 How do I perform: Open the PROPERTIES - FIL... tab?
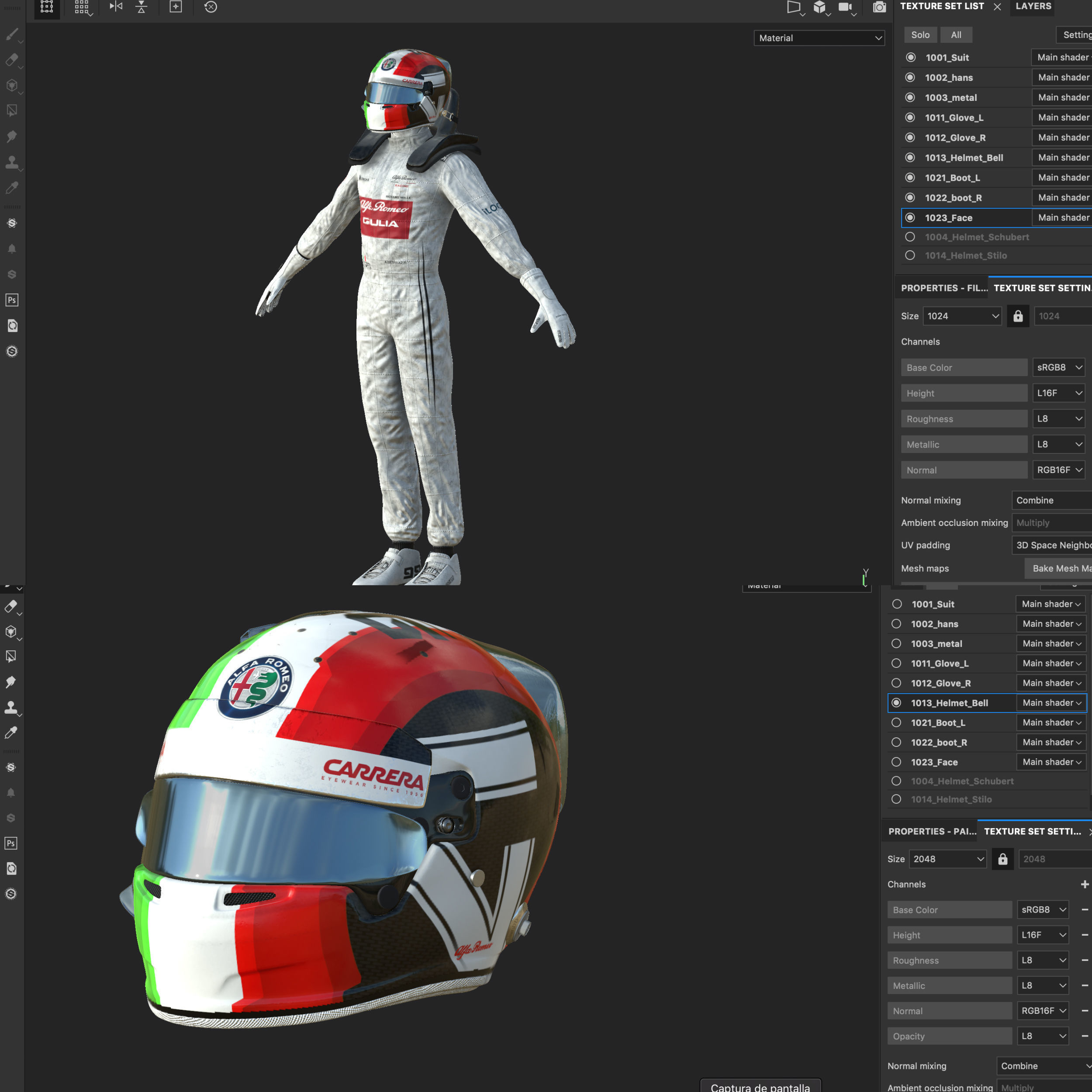[x=944, y=288]
